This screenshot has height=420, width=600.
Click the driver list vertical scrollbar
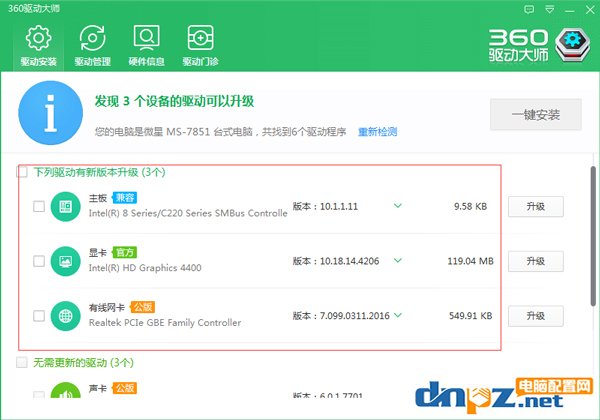click(593, 235)
